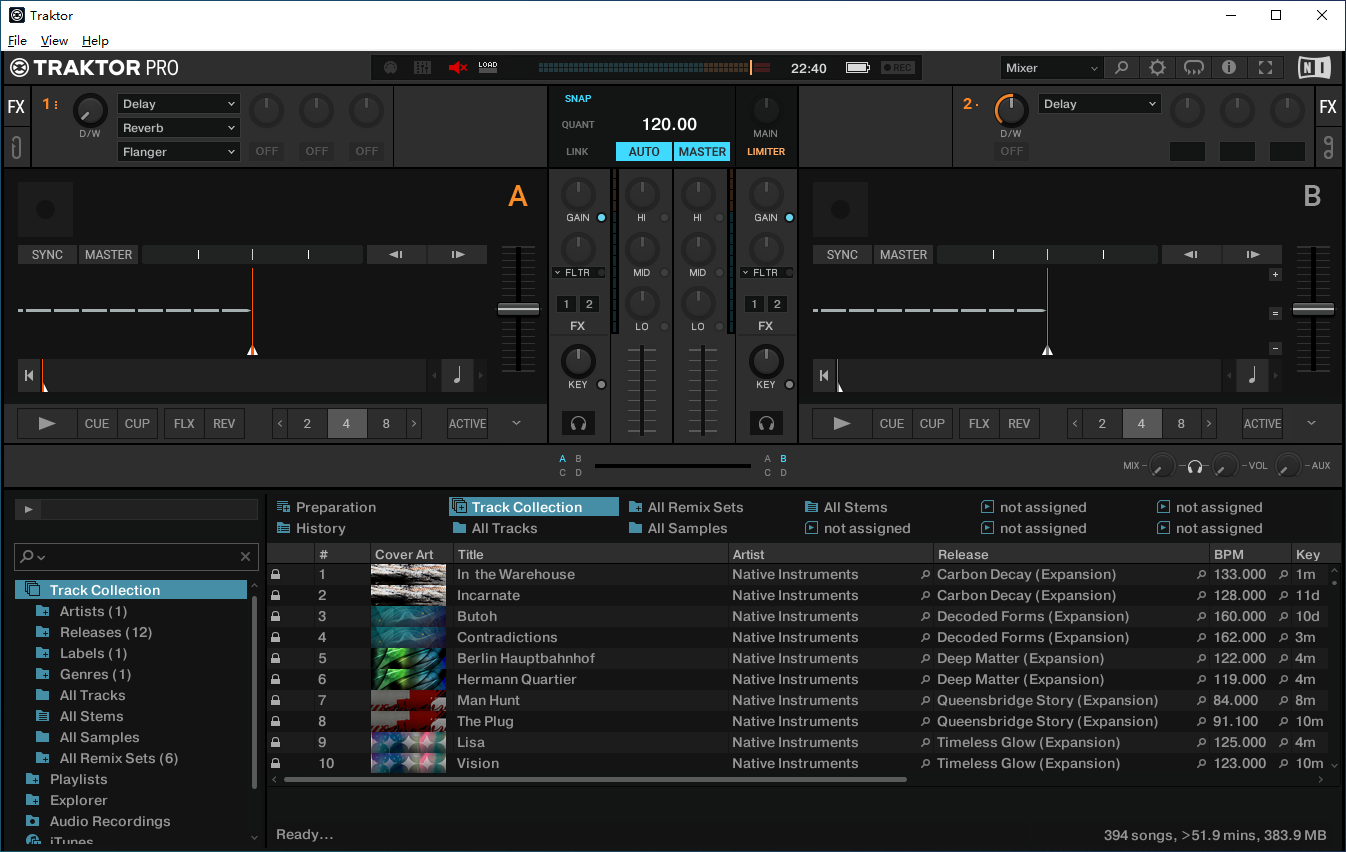
Task: Click cover art for Berlin Hauptbahnhof
Action: (x=408, y=658)
